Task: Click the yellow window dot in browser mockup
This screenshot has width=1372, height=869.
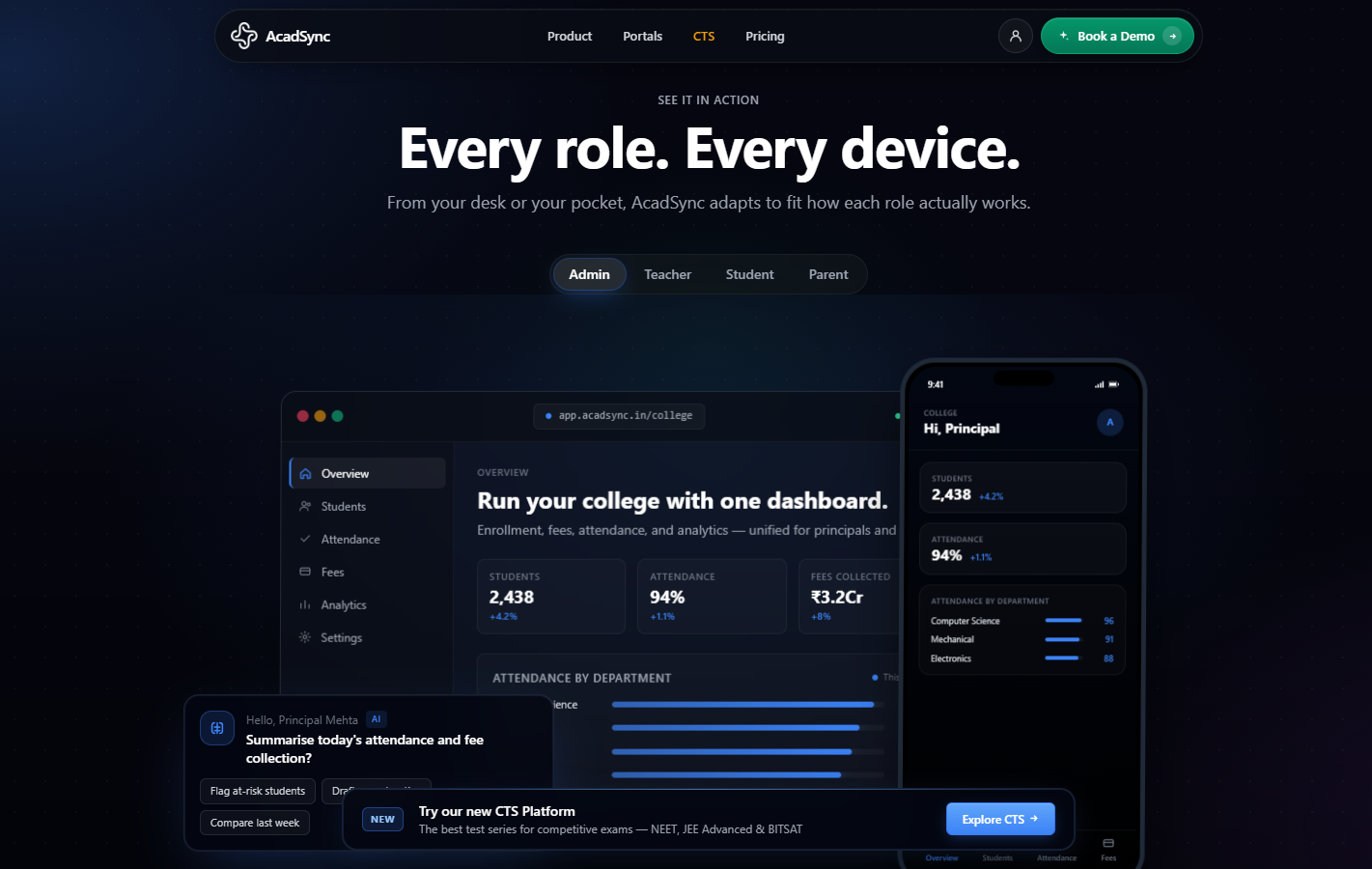Action: pos(320,416)
